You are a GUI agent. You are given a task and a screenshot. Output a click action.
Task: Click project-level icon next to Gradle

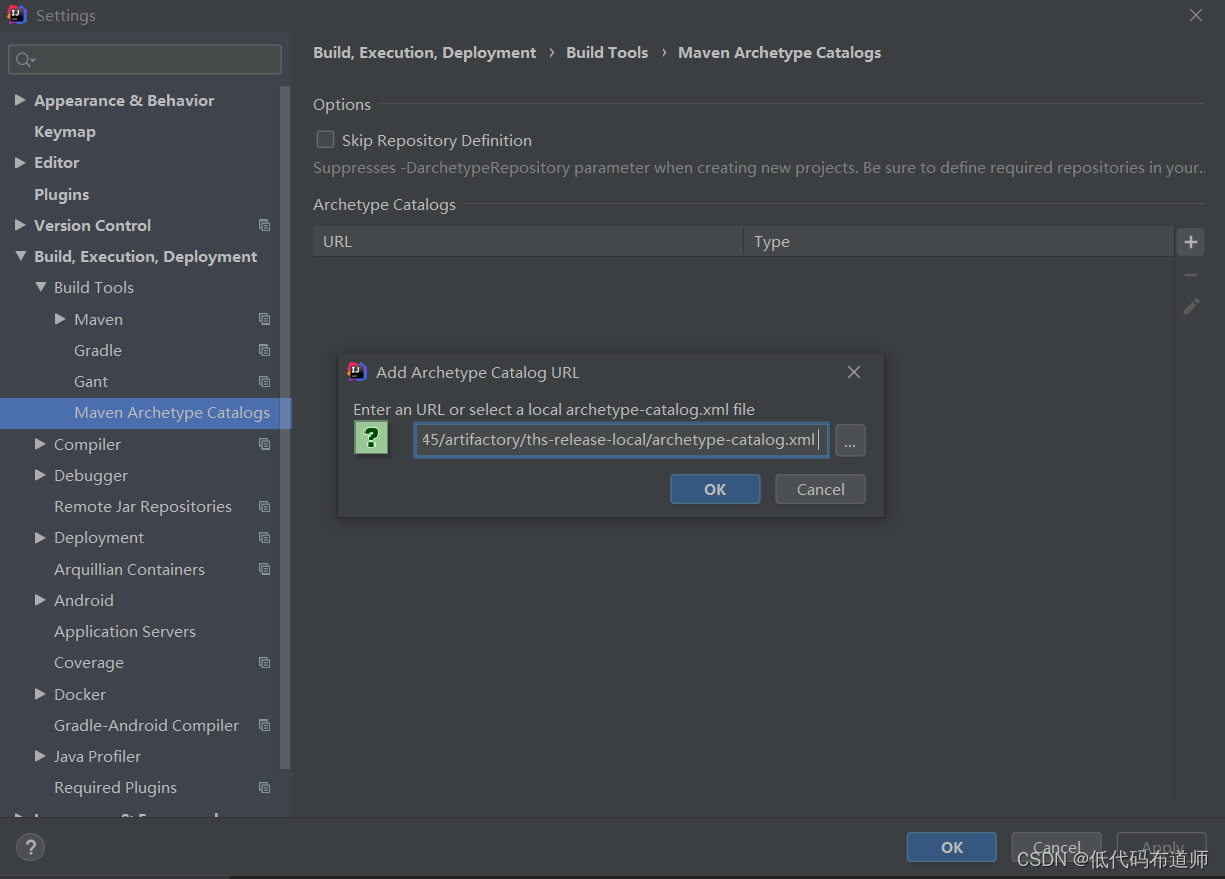pos(264,350)
